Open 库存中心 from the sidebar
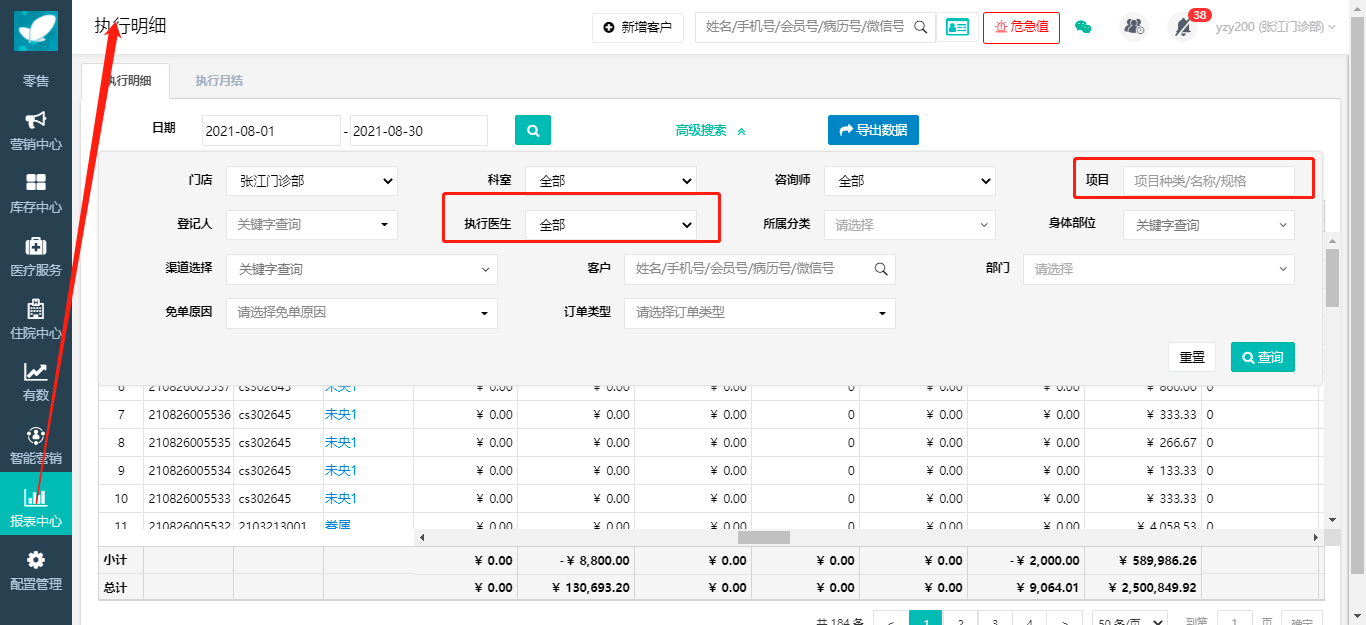 pyautogui.click(x=36, y=194)
